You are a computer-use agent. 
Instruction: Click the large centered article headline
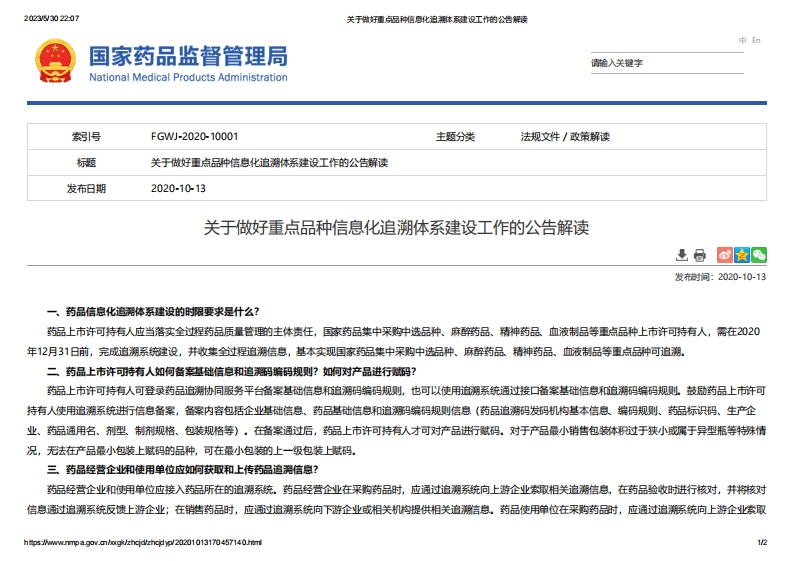tap(396, 229)
